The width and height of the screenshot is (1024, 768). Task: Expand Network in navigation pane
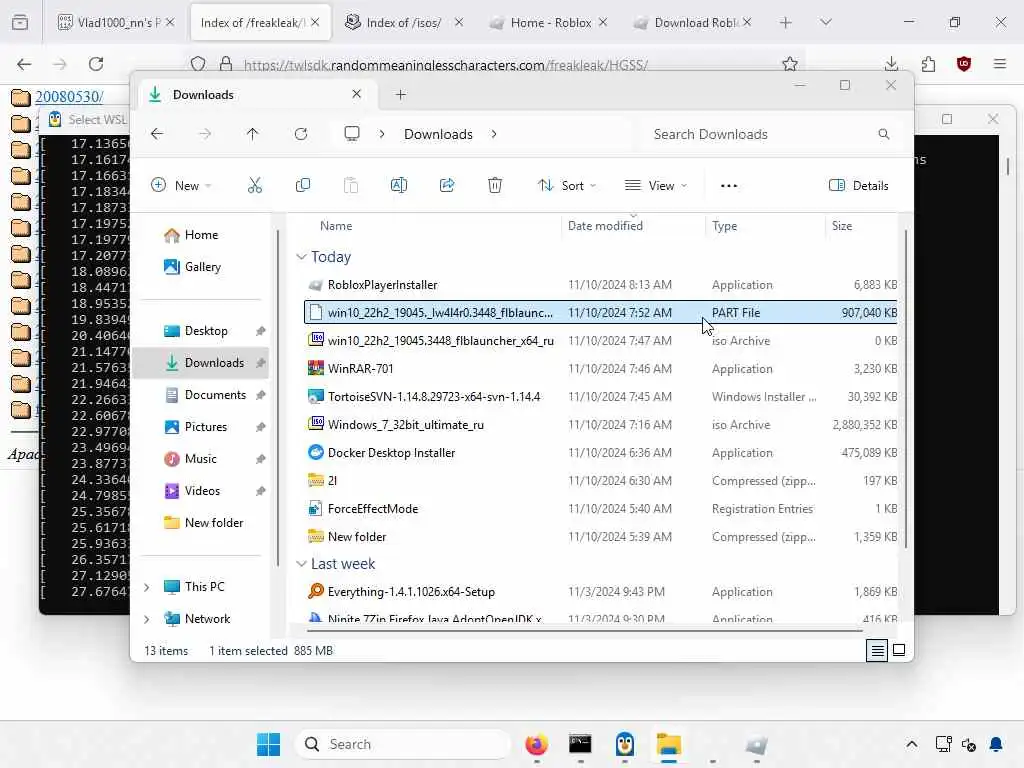[147, 619]
